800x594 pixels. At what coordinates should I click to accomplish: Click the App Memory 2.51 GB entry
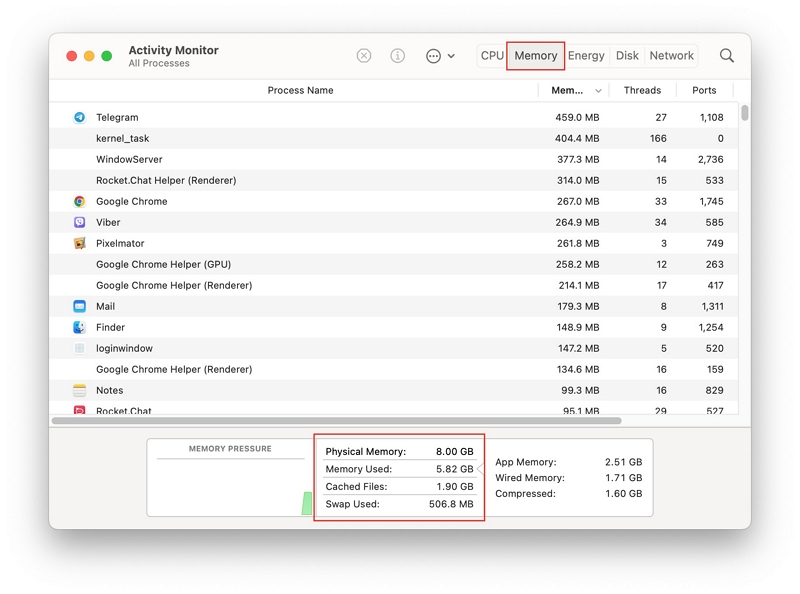(568, 462)
